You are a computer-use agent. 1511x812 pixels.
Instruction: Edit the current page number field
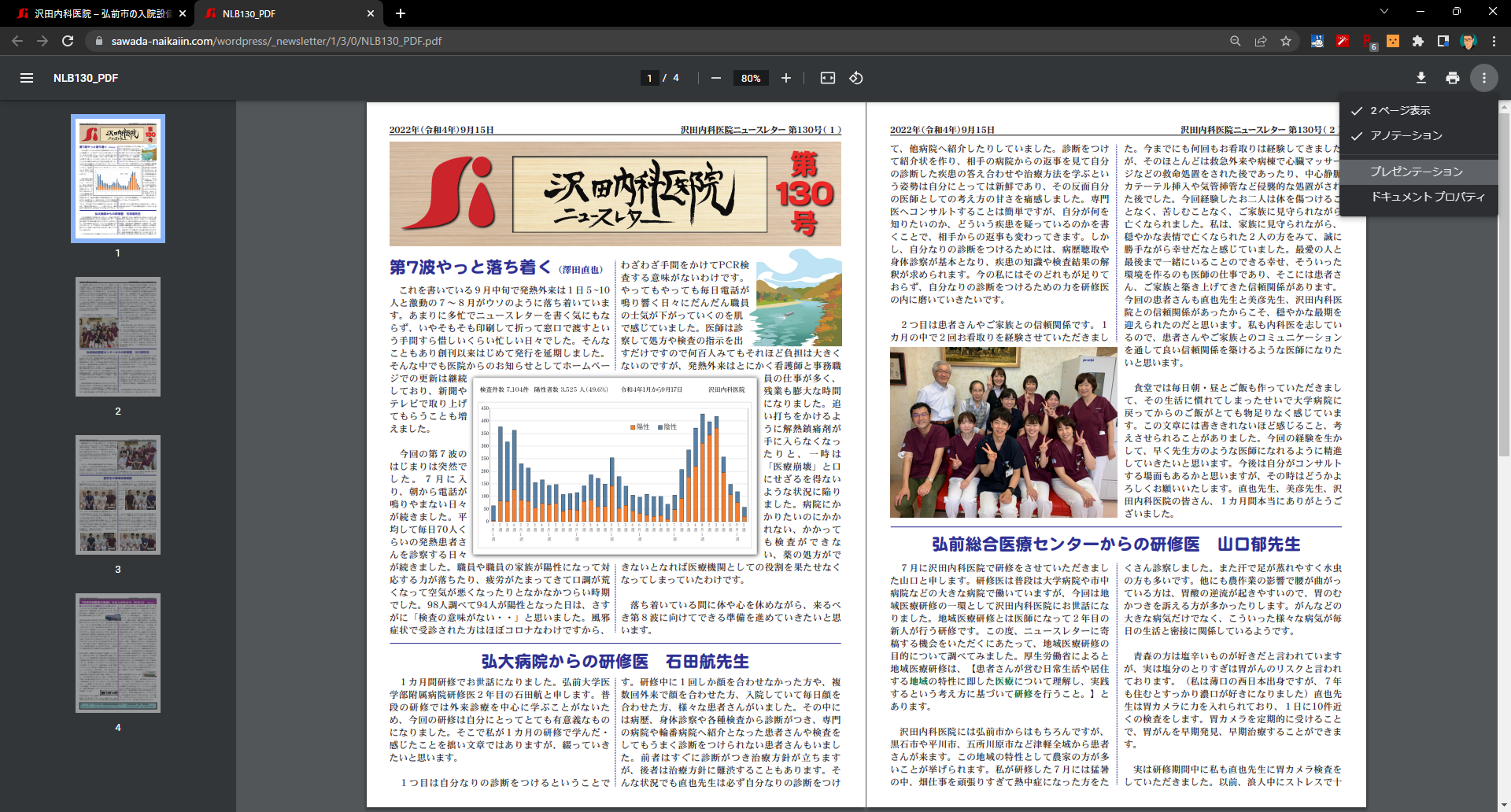(649, 78)
